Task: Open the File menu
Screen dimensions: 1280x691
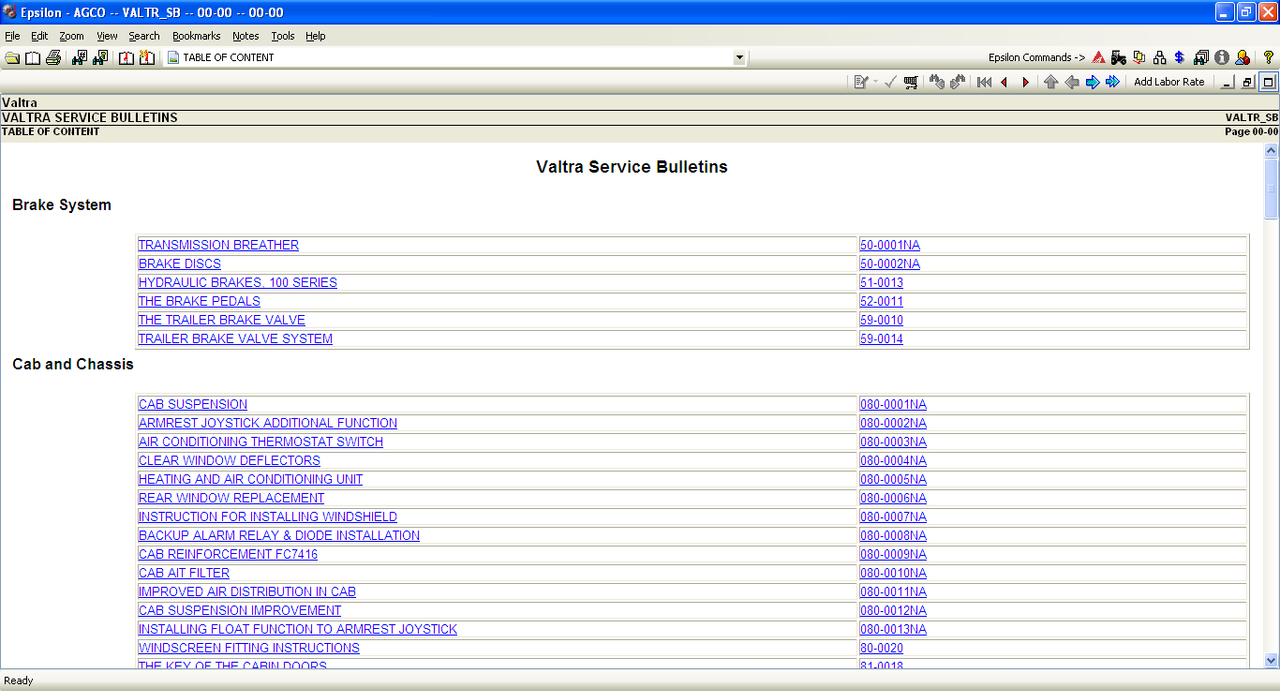Action: point(12,36)
